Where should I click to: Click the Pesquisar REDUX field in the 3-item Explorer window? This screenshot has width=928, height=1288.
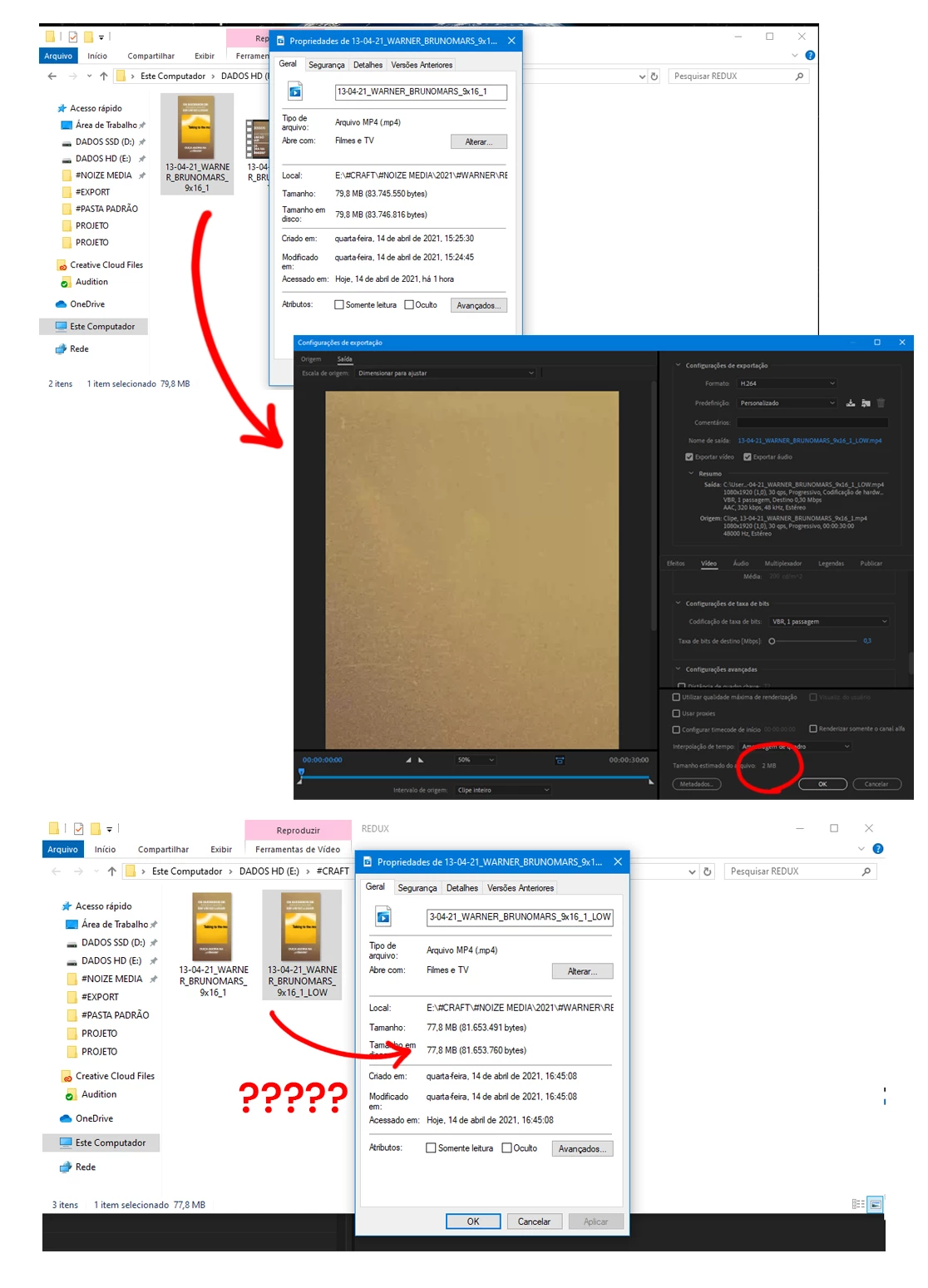tap(802, 871)
